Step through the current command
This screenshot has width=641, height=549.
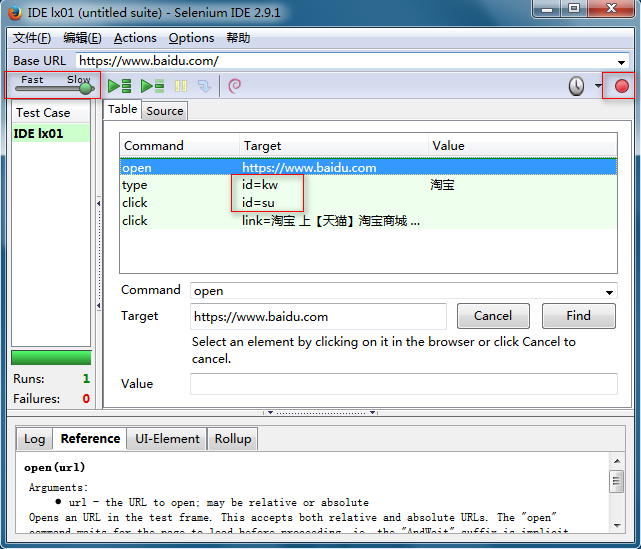point(204,86)
